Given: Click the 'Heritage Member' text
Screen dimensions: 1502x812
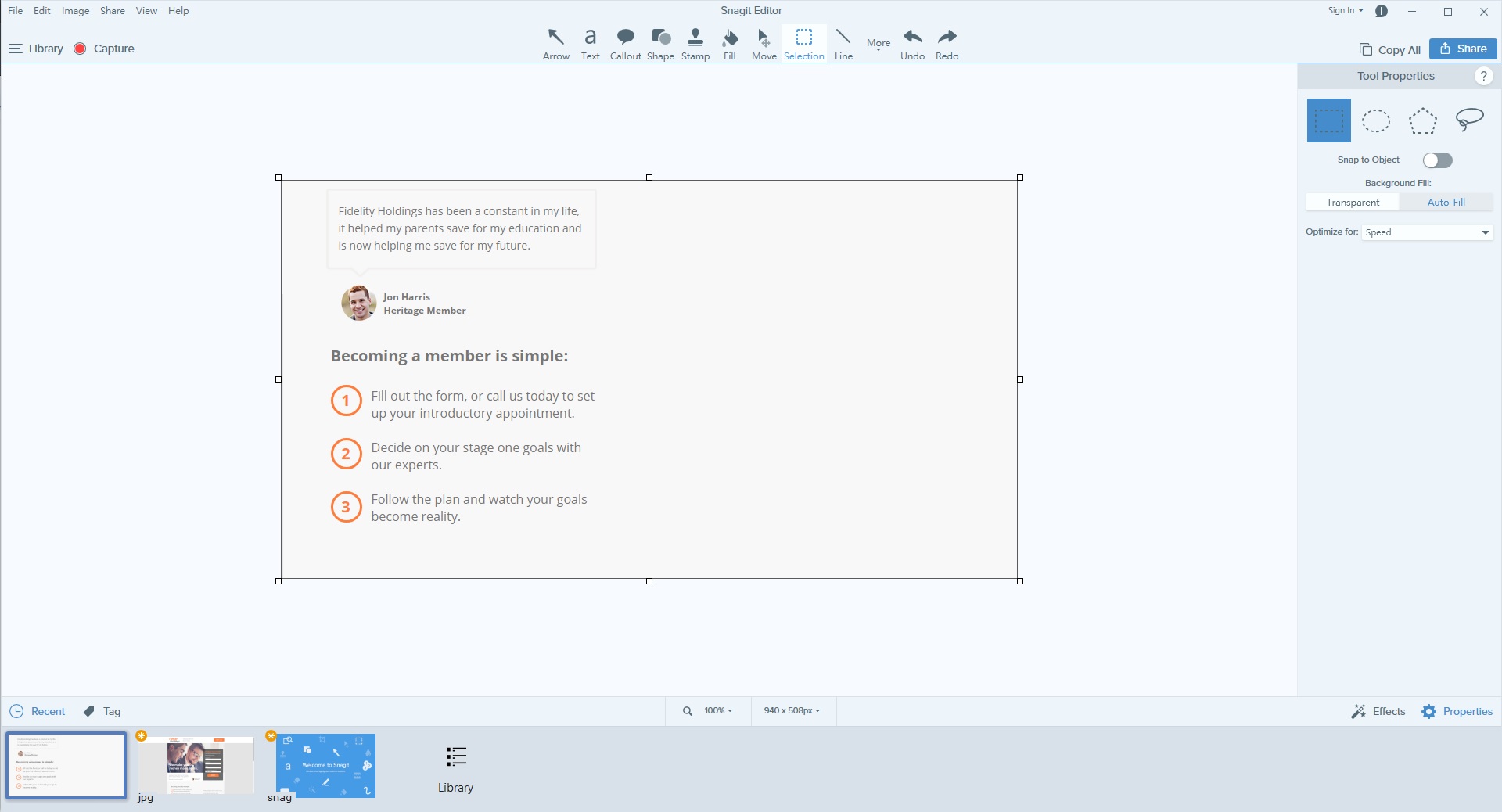Looking at the screenshot, I should (425, 311).
